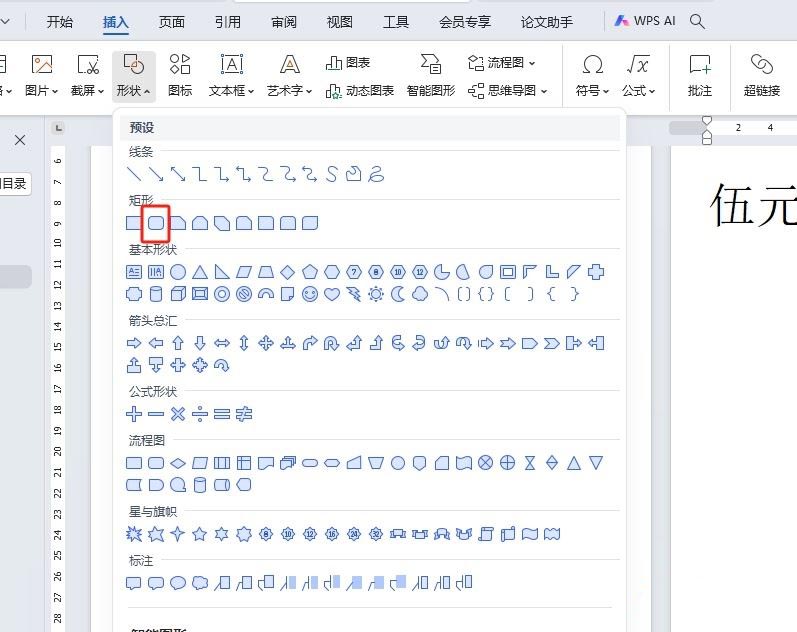Choose the double-arrow line shape
Screen dimensions: 797x632
(178, 174)
